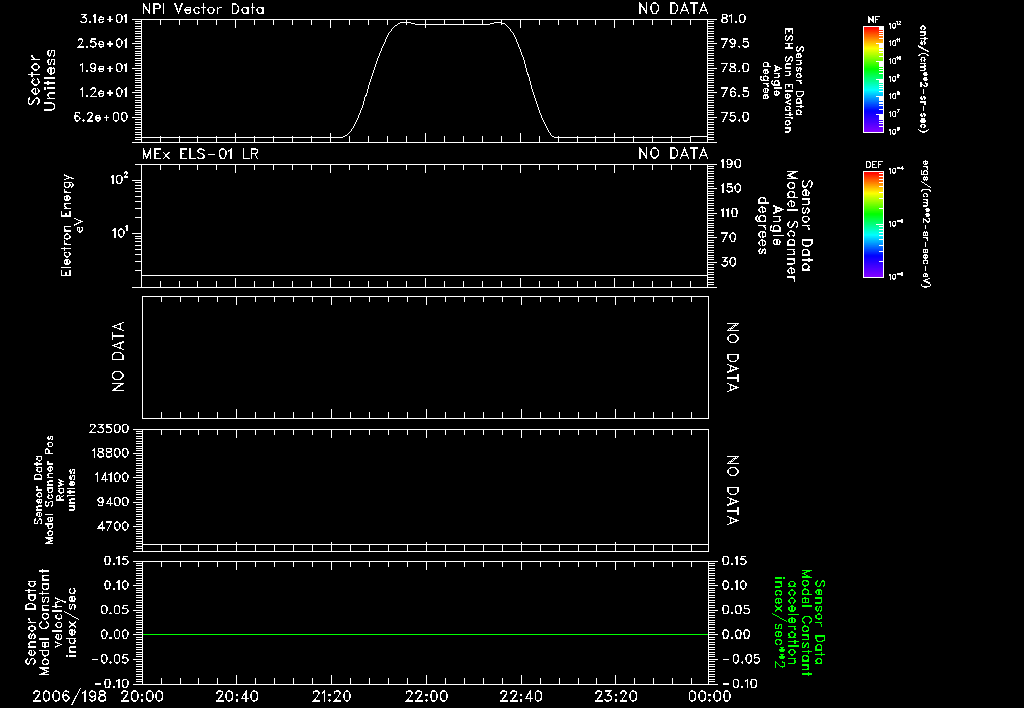
Task: Click the '78.0' elevation angle tick
Action: point(735,68)
